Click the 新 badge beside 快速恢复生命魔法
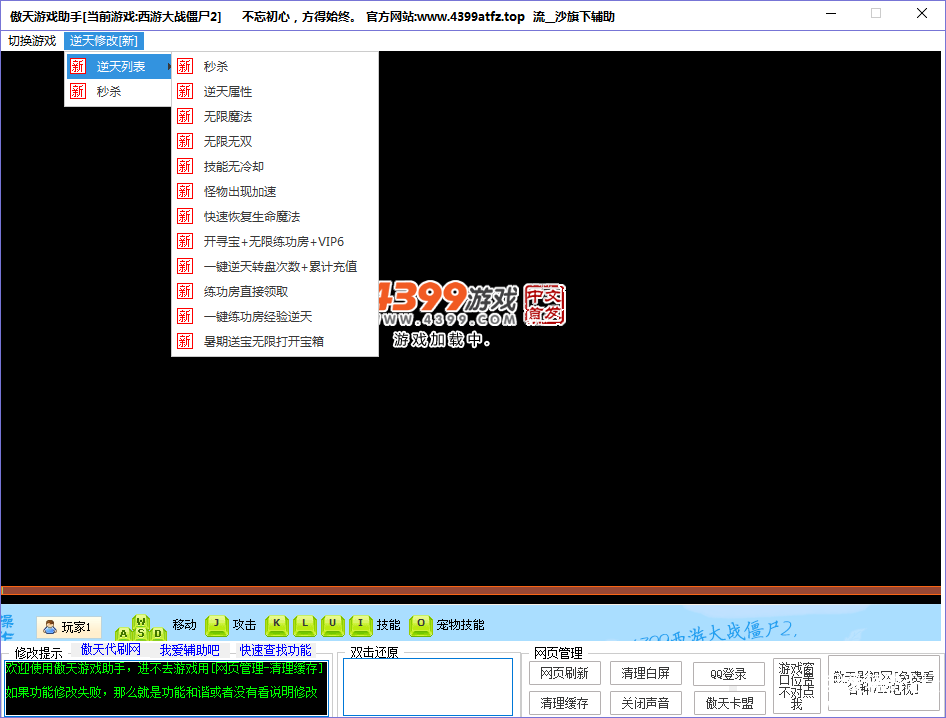 (x=185, y=216)
